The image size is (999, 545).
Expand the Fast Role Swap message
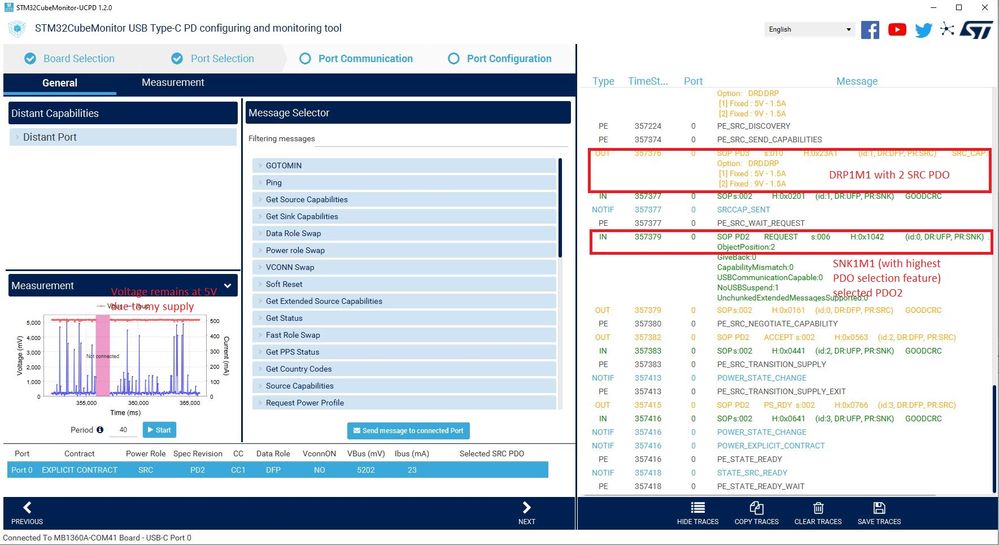click(x=405, y=335)
